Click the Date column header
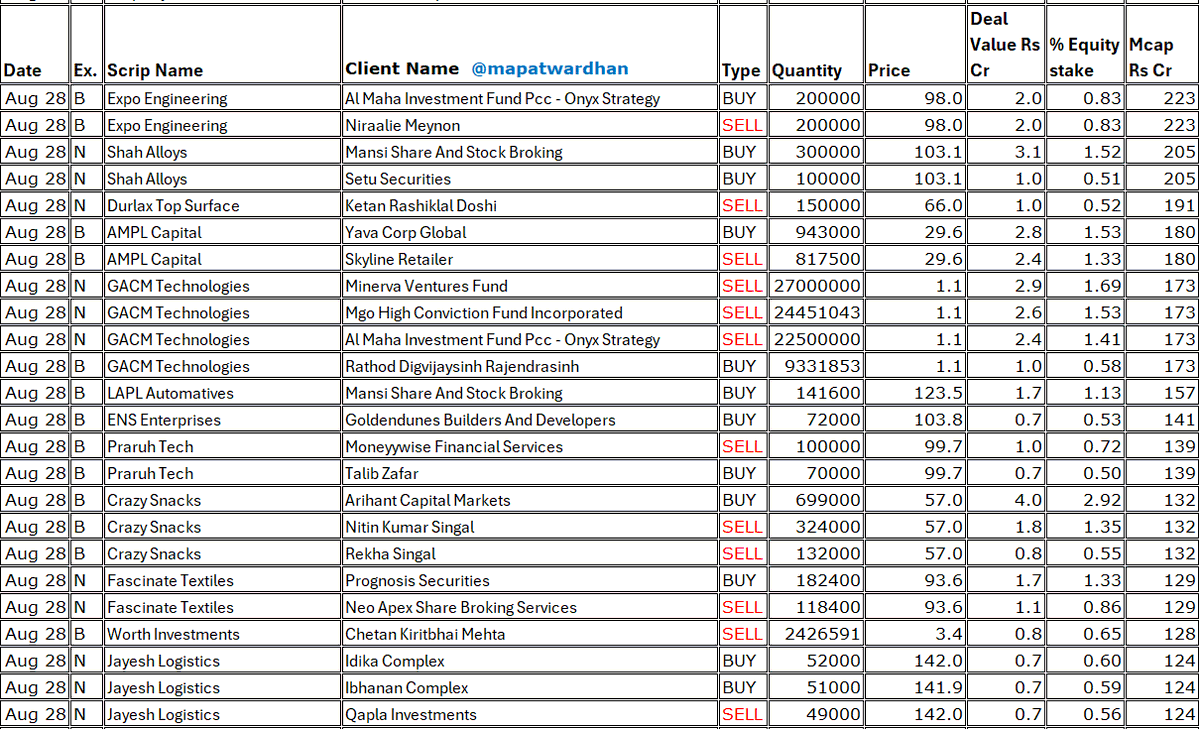 click(x=36, y=45)
